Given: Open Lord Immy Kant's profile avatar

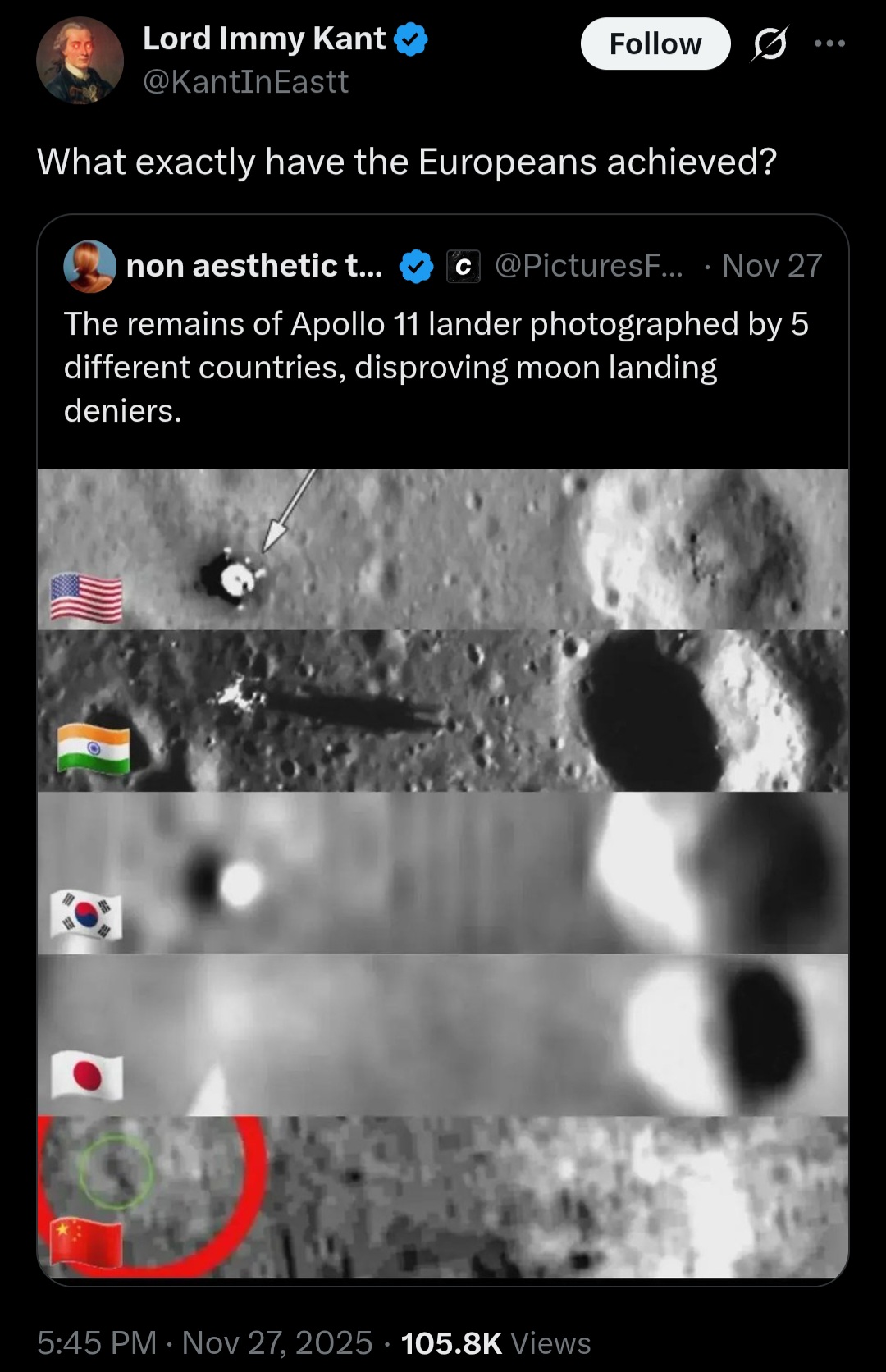Looking at the screenshot, I should click(x=80, y=60).
